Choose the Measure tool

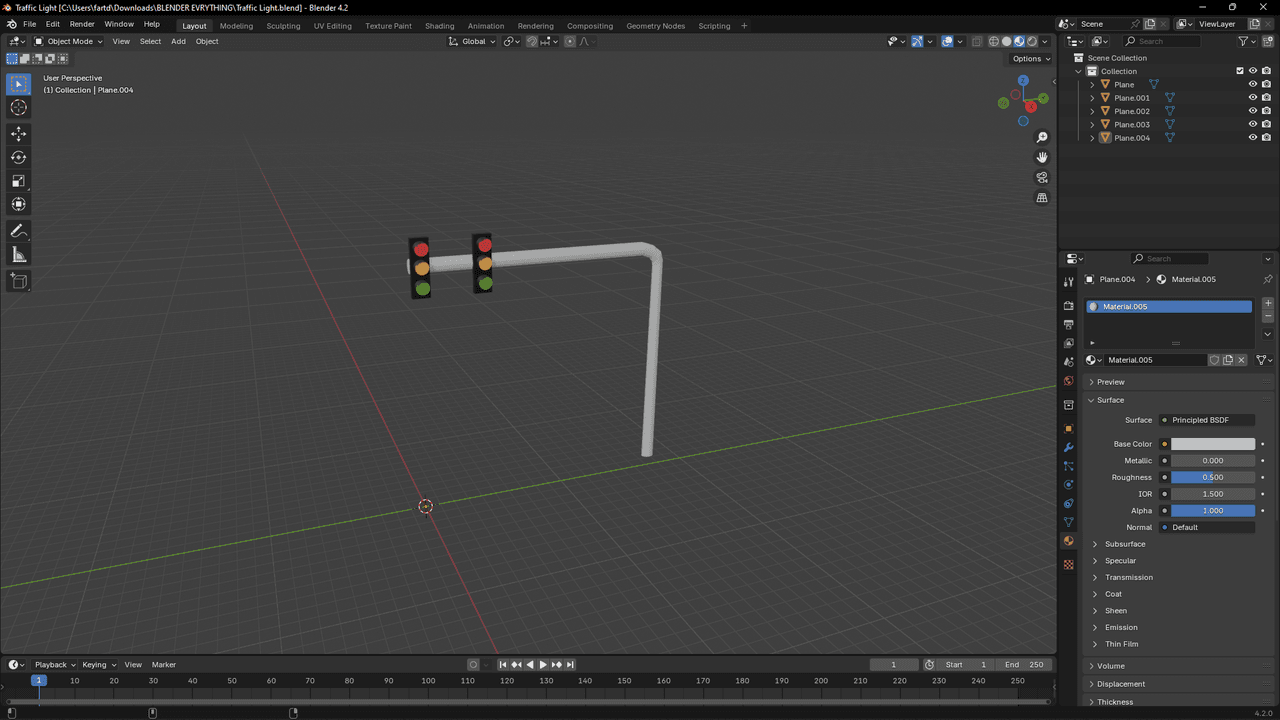[18, 255]
